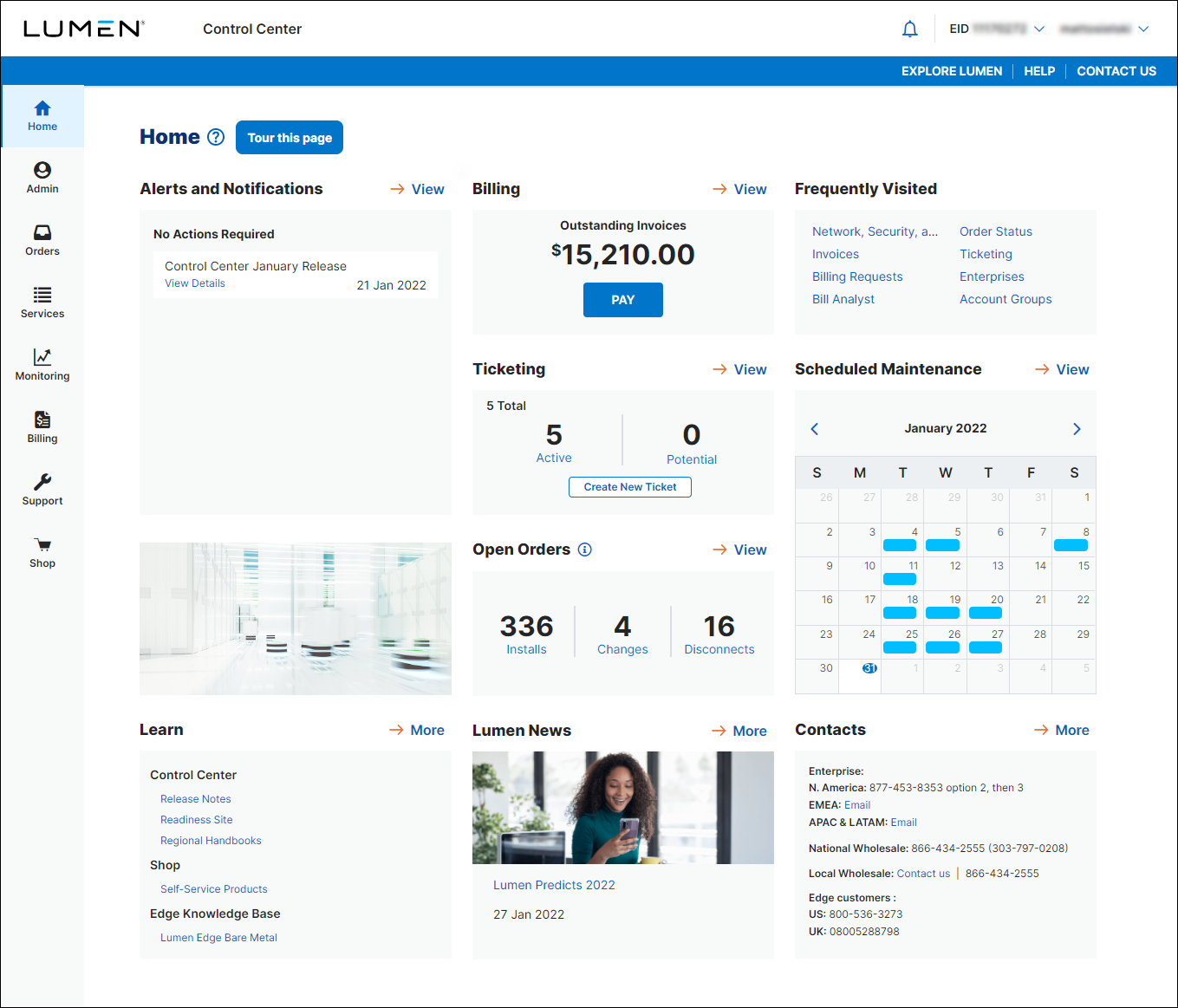Open the Billing sidebar section
Viewport: 1178px width, 1008px height.
(x=42, y=427)
